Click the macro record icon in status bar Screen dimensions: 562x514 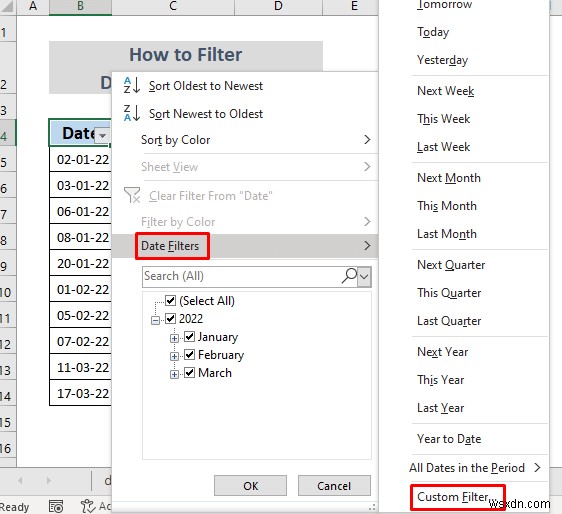coord(56,506)
